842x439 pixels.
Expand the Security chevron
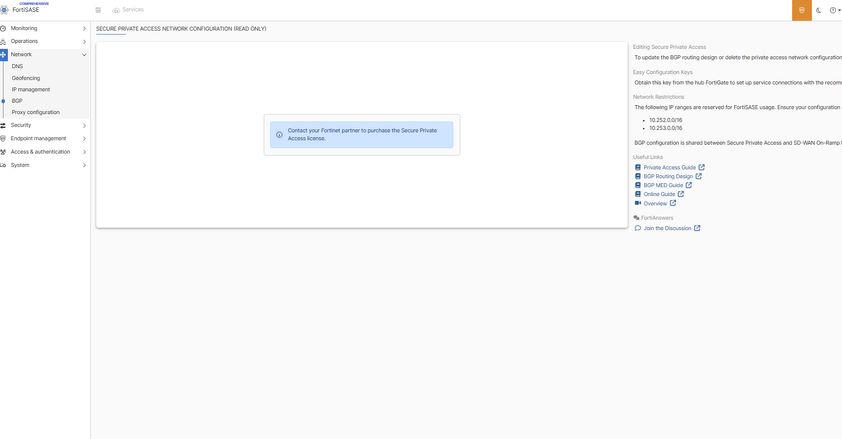(84, 126)
